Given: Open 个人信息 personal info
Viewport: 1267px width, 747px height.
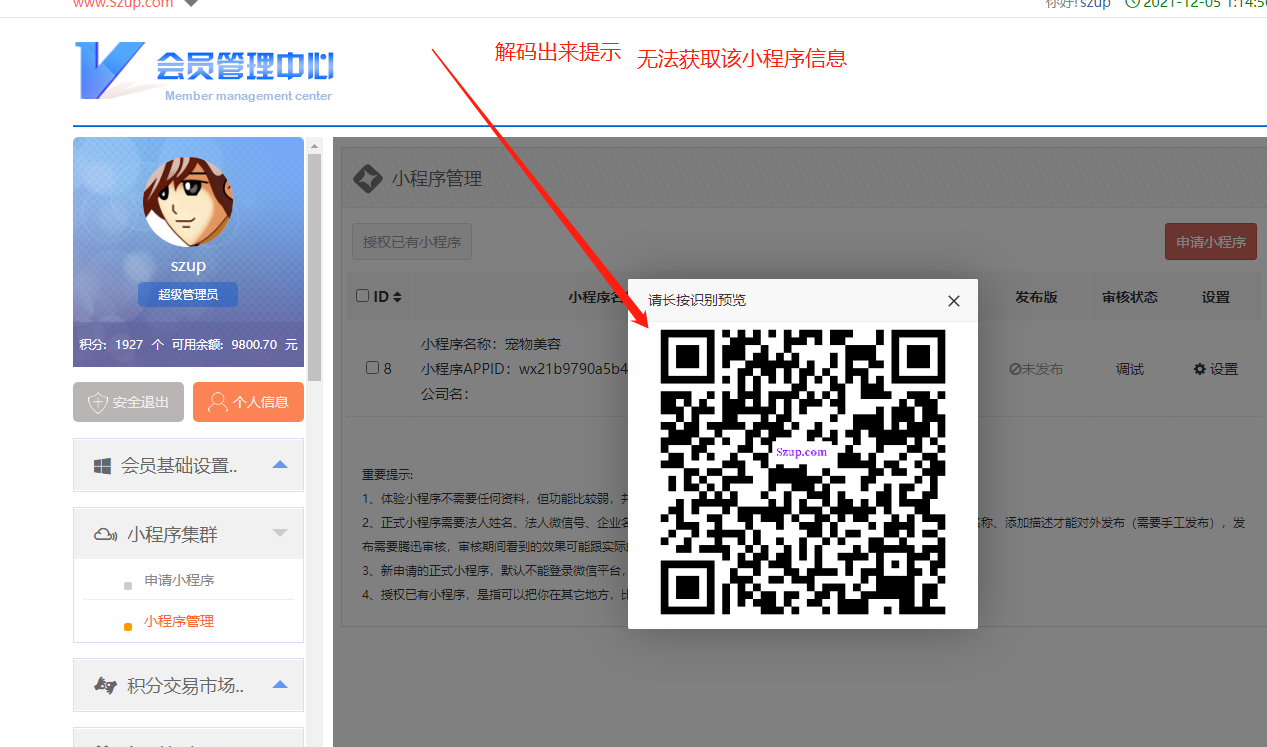Looking at the screenshot, I should coord(248,402).
